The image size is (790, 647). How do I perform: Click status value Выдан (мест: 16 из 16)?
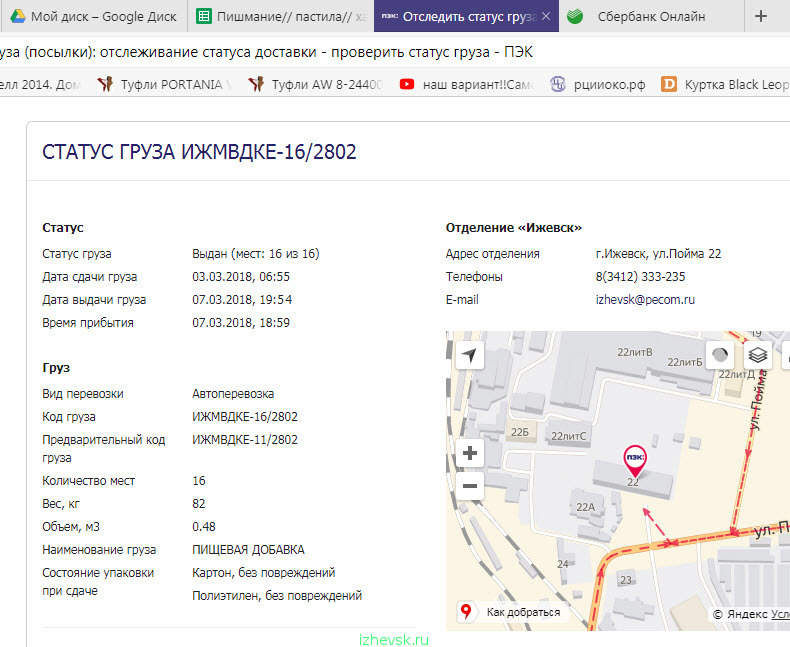pyautogui.click(x=256, y=254)
